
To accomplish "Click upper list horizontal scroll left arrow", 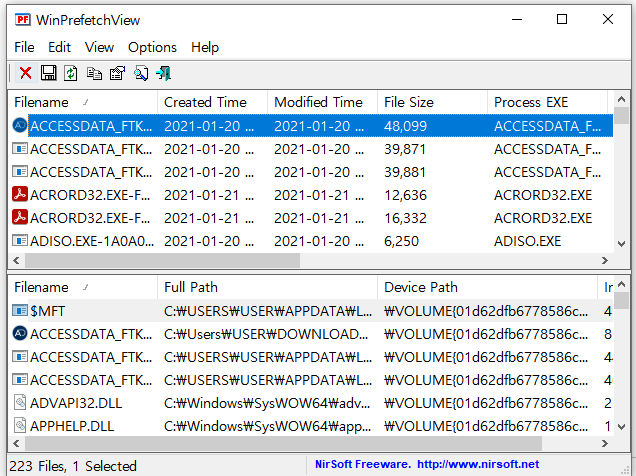I will tap(16, 260).
